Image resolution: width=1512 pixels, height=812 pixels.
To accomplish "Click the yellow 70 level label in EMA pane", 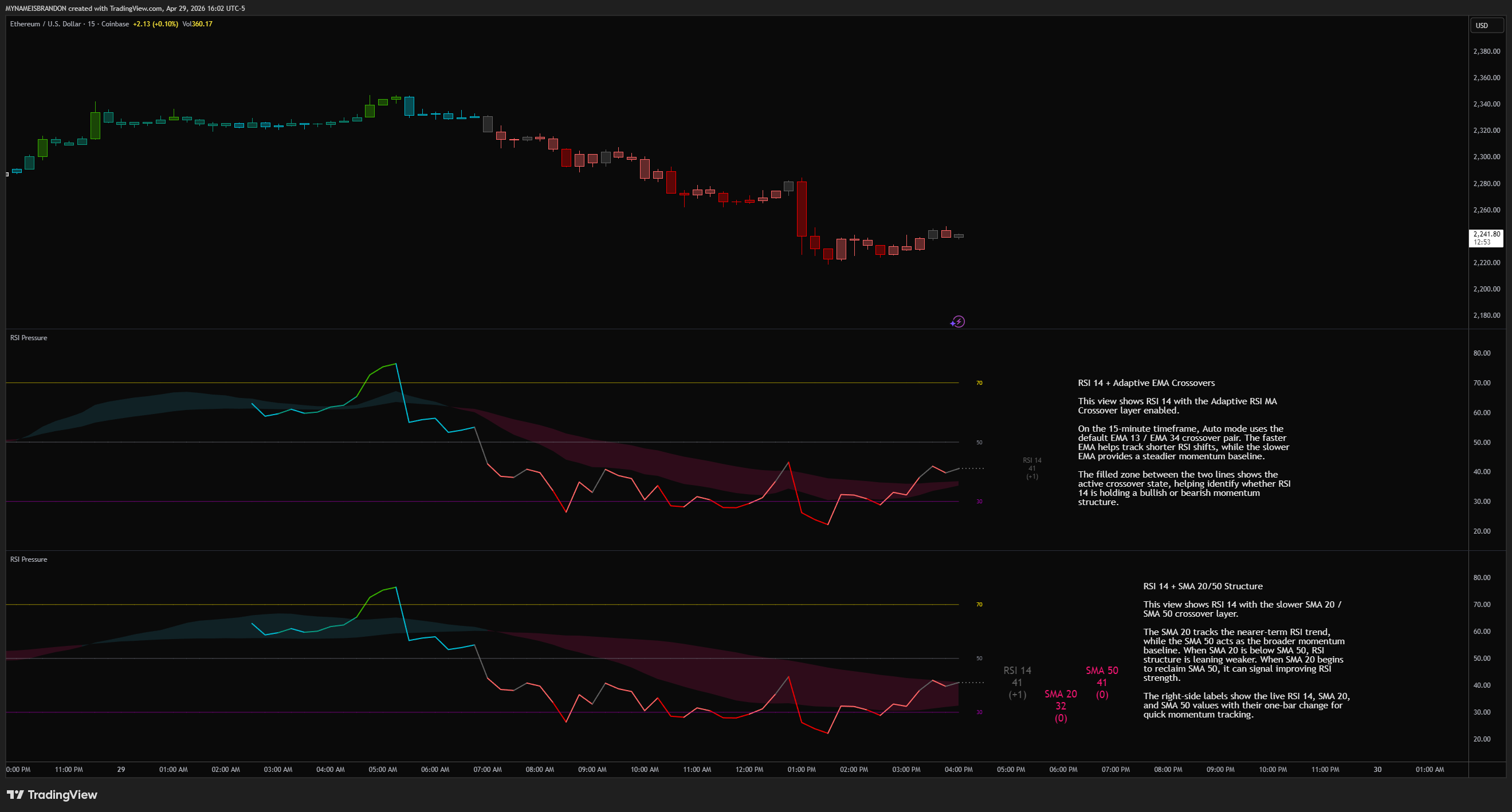I will pos(979,383).
